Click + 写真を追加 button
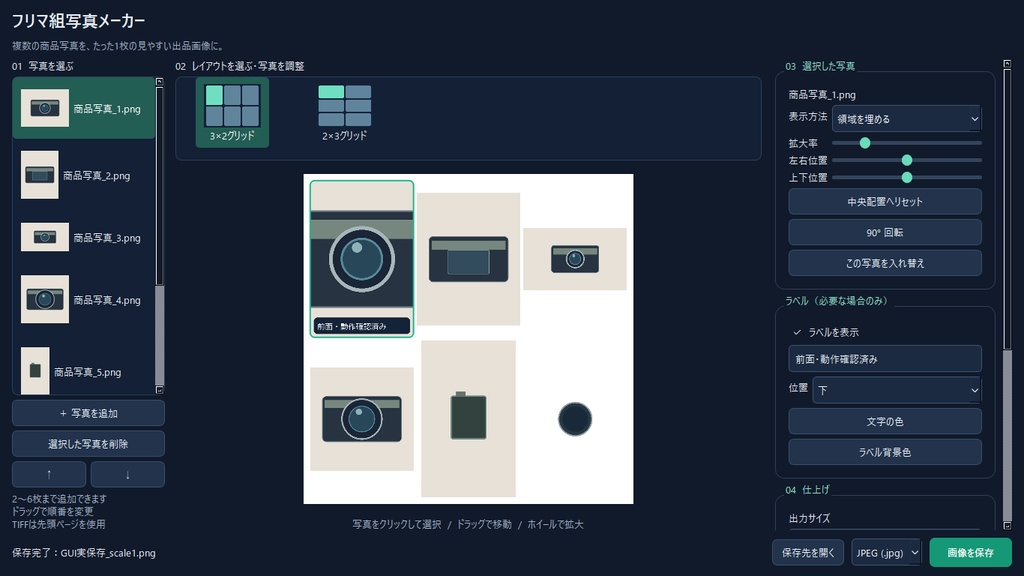The width and height of the screenshot is (1024, 576). click(88, 413)
